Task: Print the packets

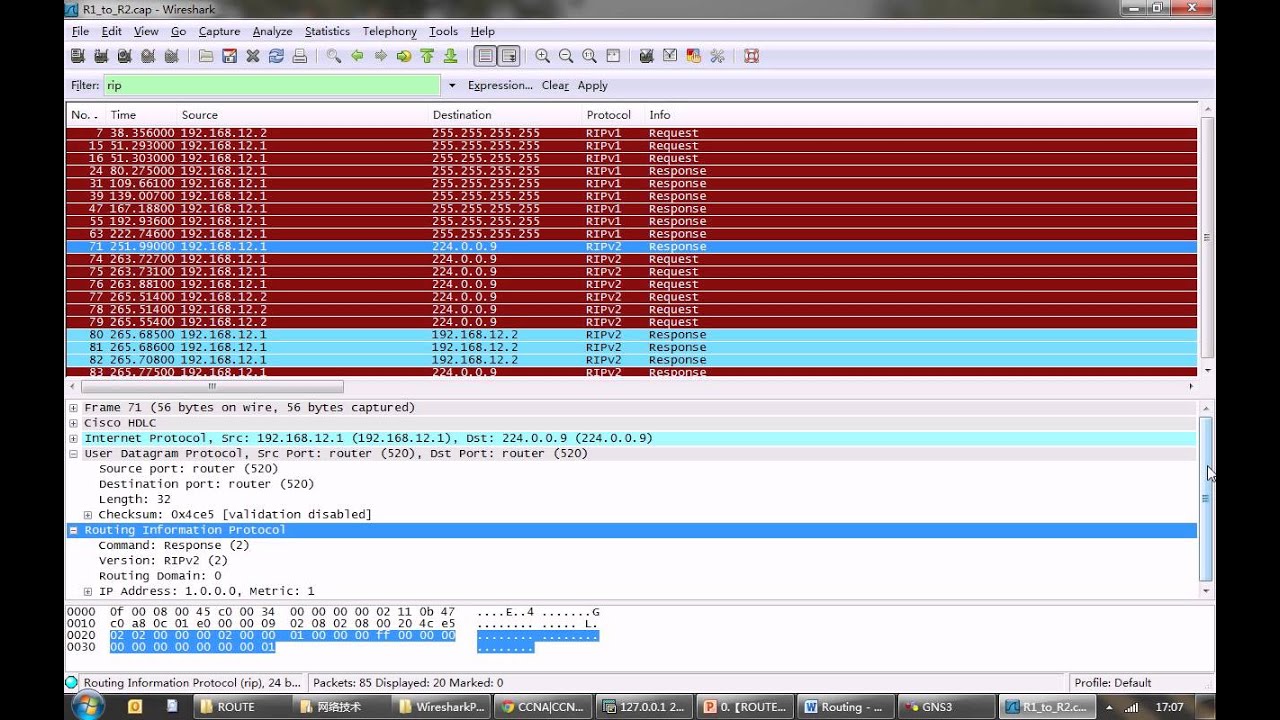Action: coord(299,56)
